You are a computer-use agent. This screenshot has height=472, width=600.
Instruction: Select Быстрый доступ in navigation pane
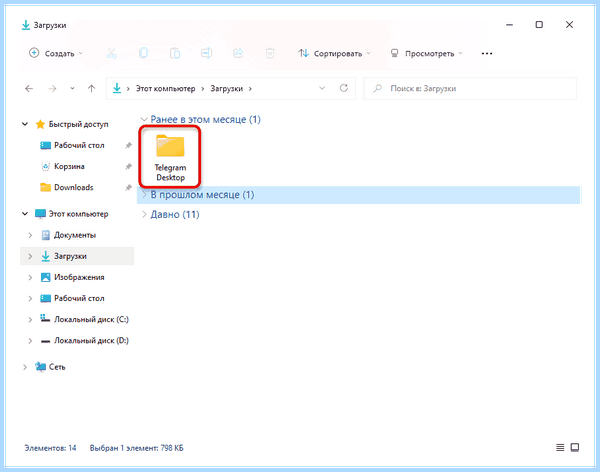click(78, 124)
